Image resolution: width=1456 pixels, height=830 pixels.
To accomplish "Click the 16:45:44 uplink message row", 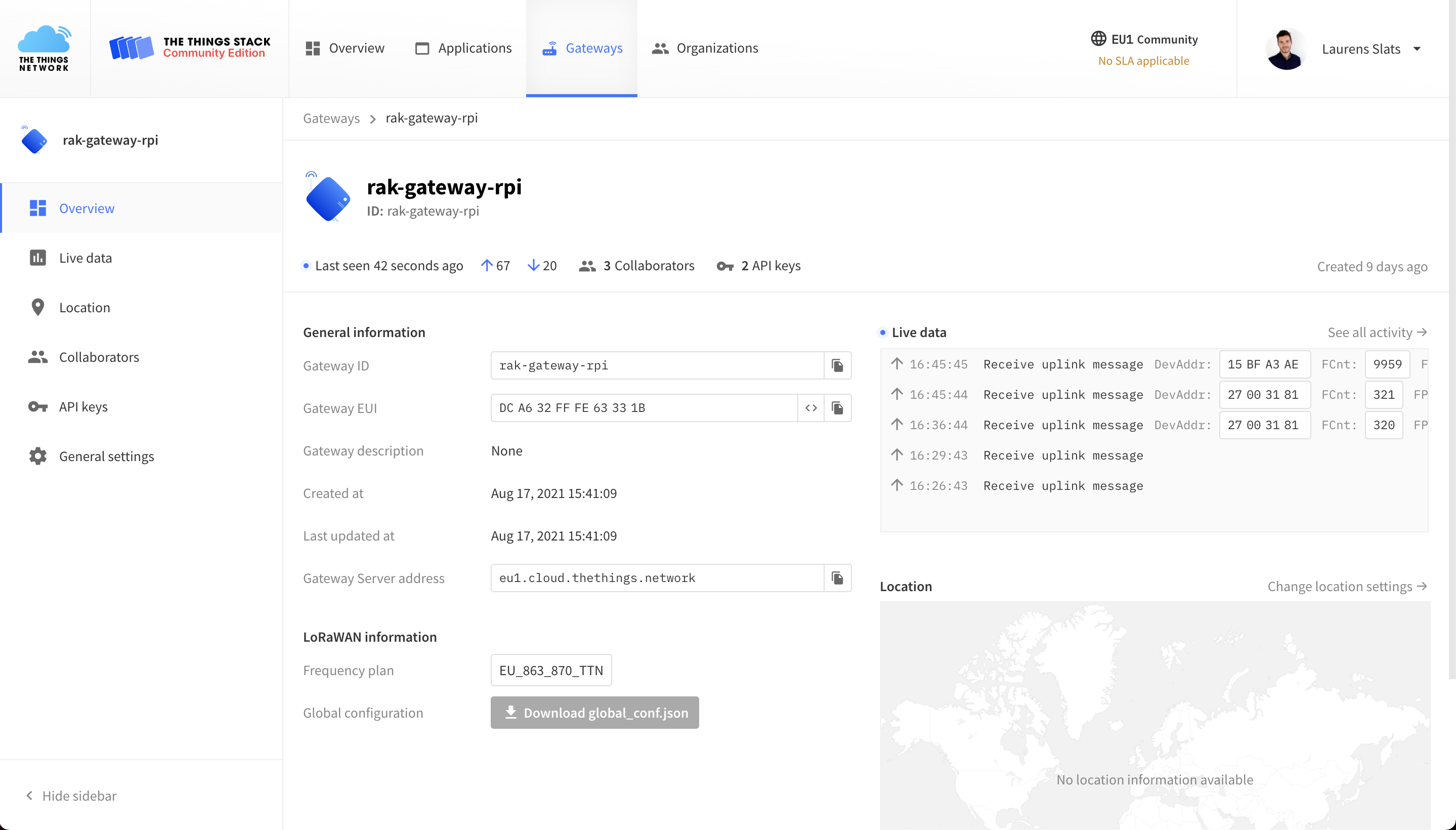I will pyautogui.click(x=1154, y=394).
